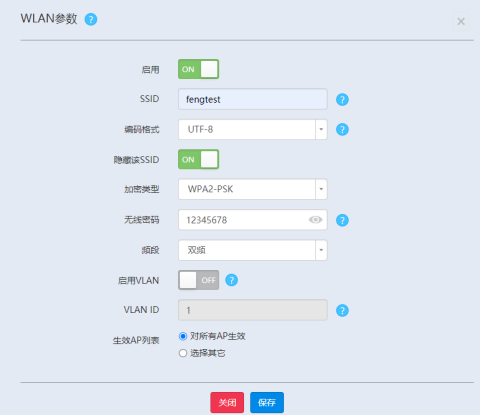
Task: Click the help icon next to SSID field
Action: (342, 99)
